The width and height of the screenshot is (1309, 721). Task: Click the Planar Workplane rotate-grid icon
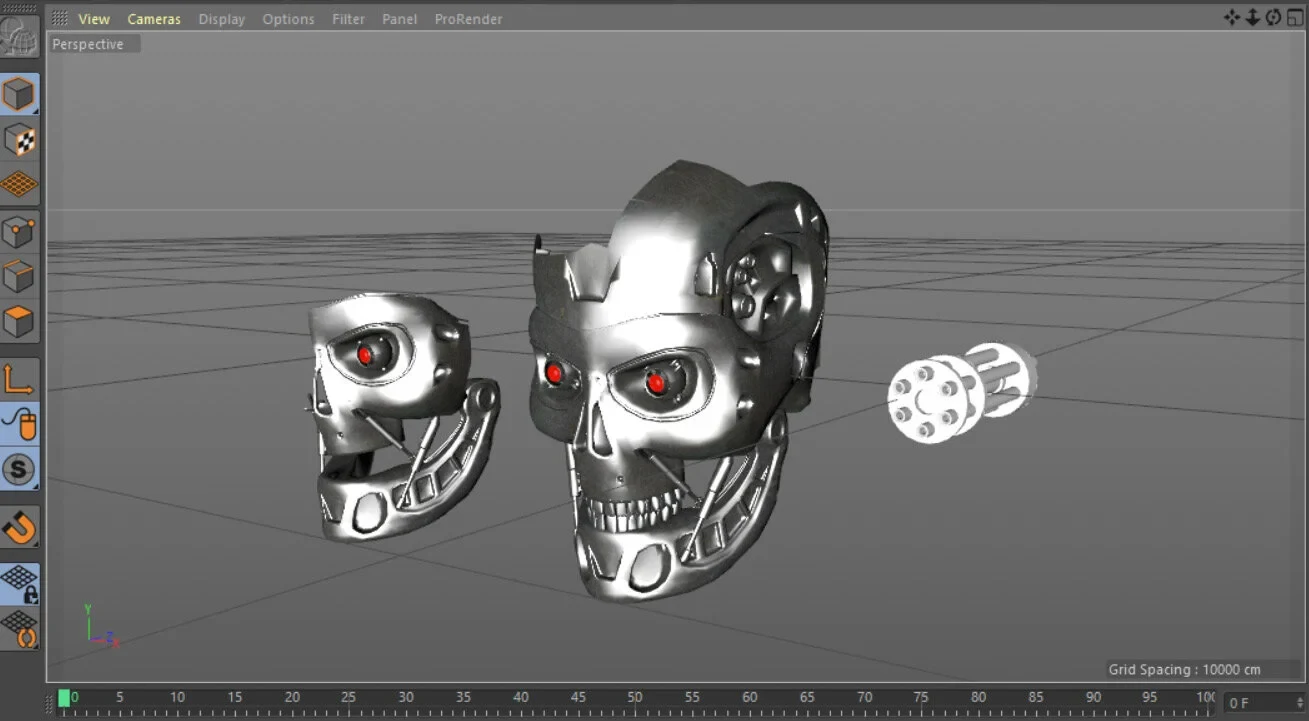pos(19,629)
